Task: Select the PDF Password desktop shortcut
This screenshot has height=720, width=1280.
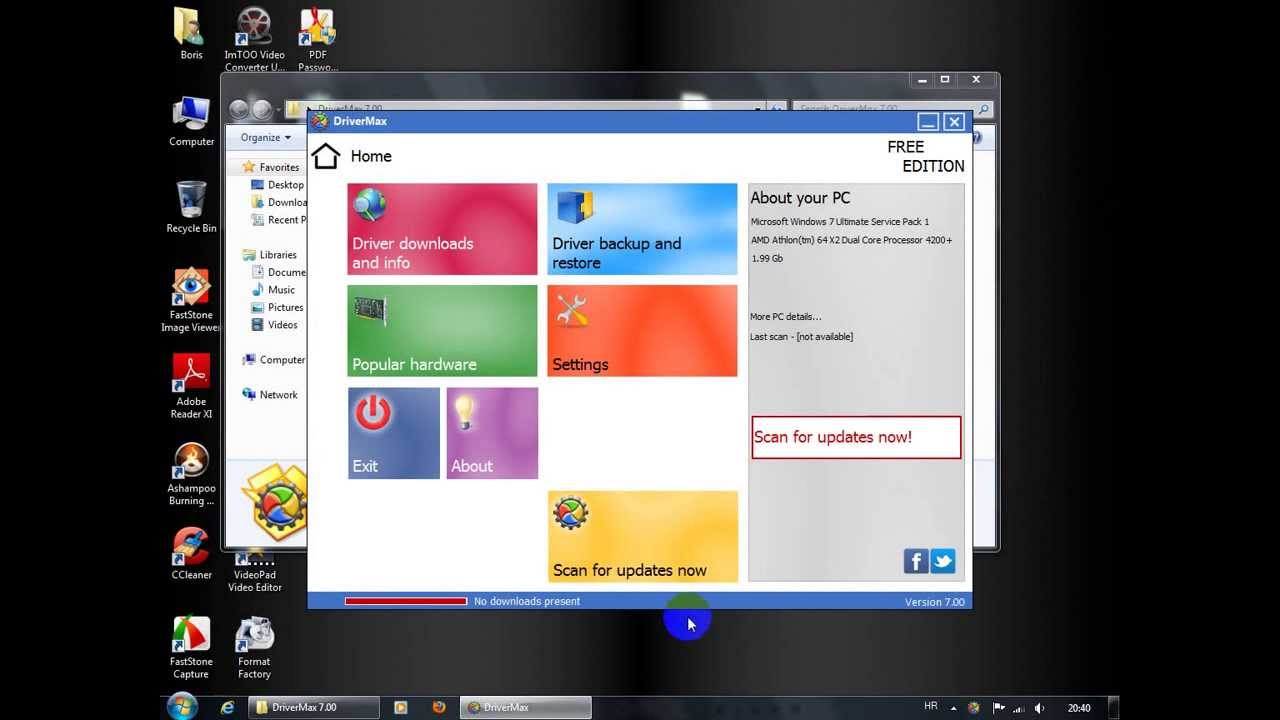Action: pos(317,40)
